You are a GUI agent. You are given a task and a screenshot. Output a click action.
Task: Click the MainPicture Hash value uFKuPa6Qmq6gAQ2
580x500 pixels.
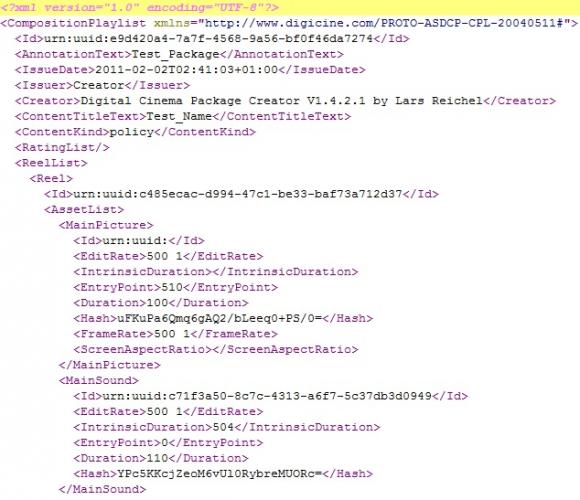point(219,318)
